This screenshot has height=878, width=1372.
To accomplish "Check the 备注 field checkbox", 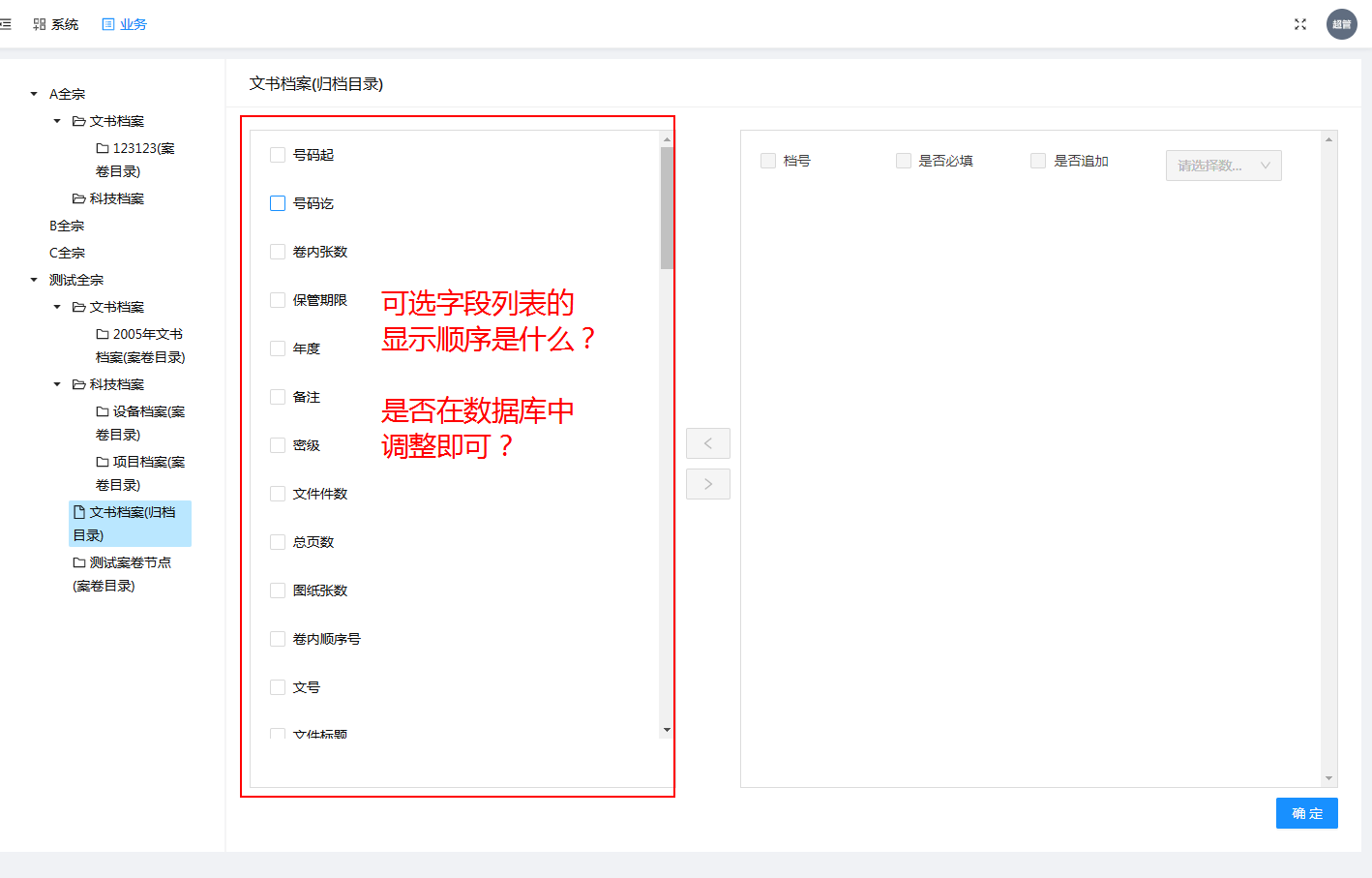I will (278, 397).
